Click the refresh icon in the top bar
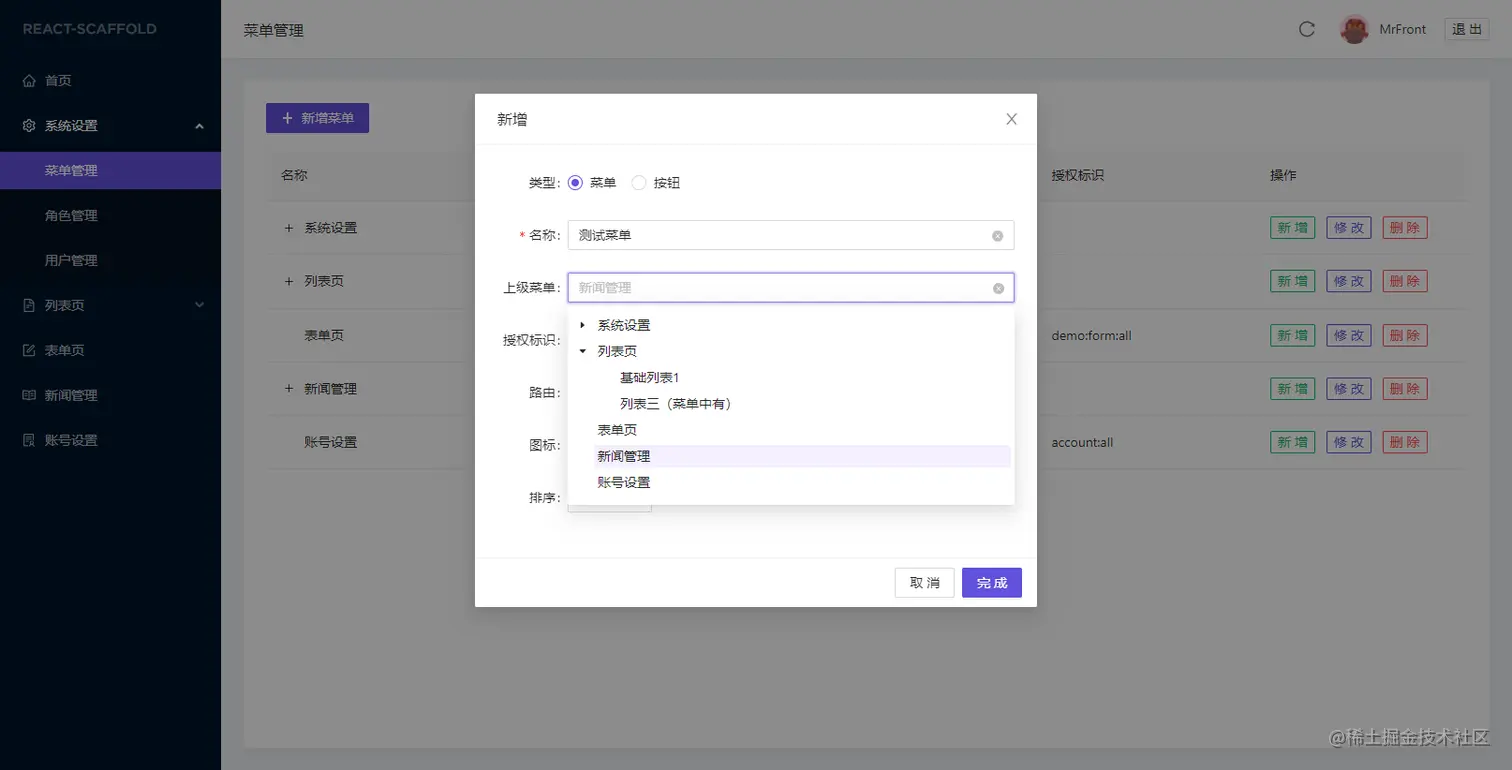1512x770 pixels. 1306,29
